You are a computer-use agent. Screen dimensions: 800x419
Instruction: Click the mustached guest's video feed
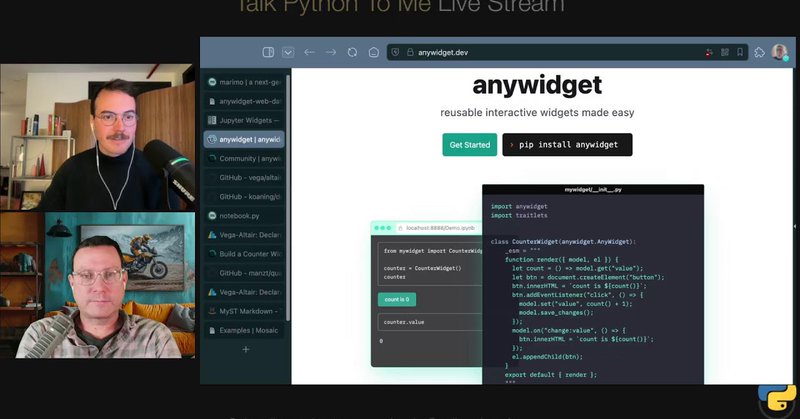[97, 137]
